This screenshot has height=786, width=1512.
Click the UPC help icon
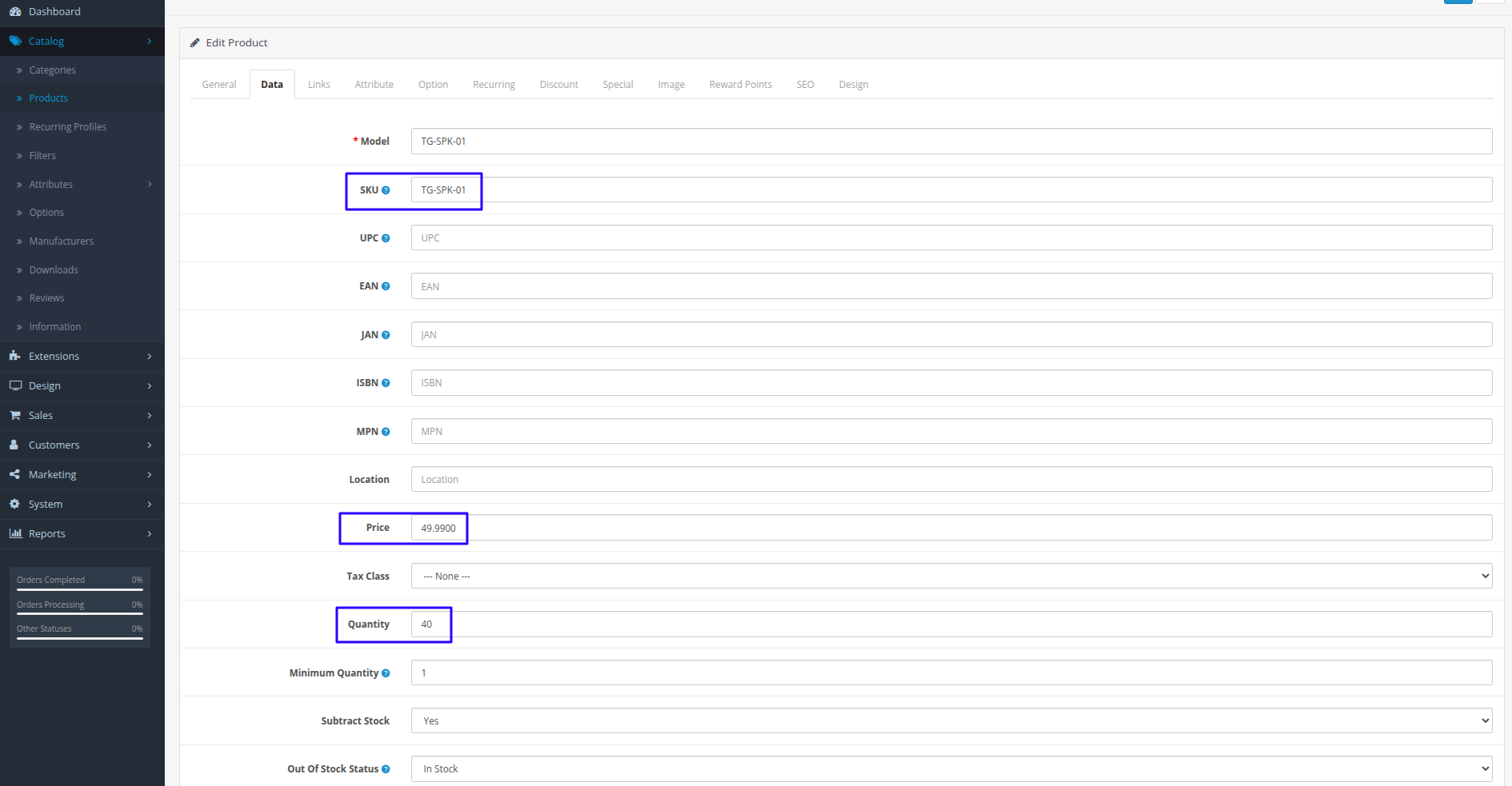[386, 238]
